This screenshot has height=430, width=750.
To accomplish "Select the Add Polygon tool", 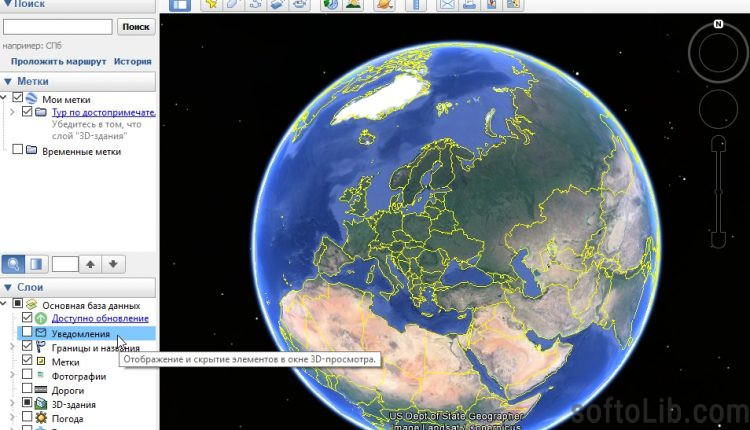I will coord(233,5).
